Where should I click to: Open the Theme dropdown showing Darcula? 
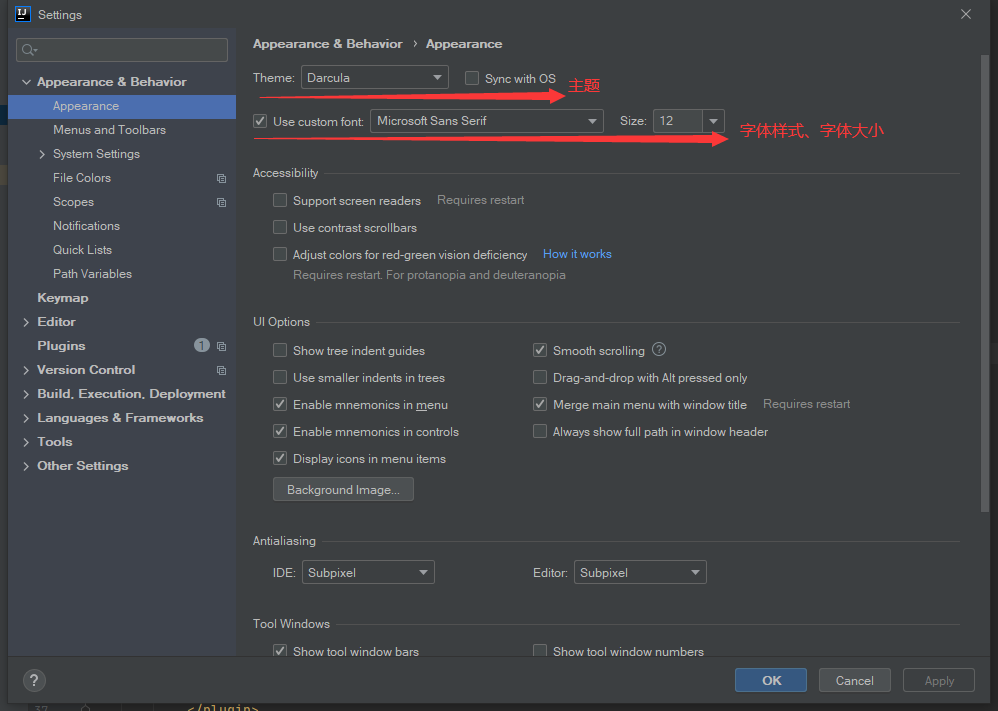[x=374, y=78]
